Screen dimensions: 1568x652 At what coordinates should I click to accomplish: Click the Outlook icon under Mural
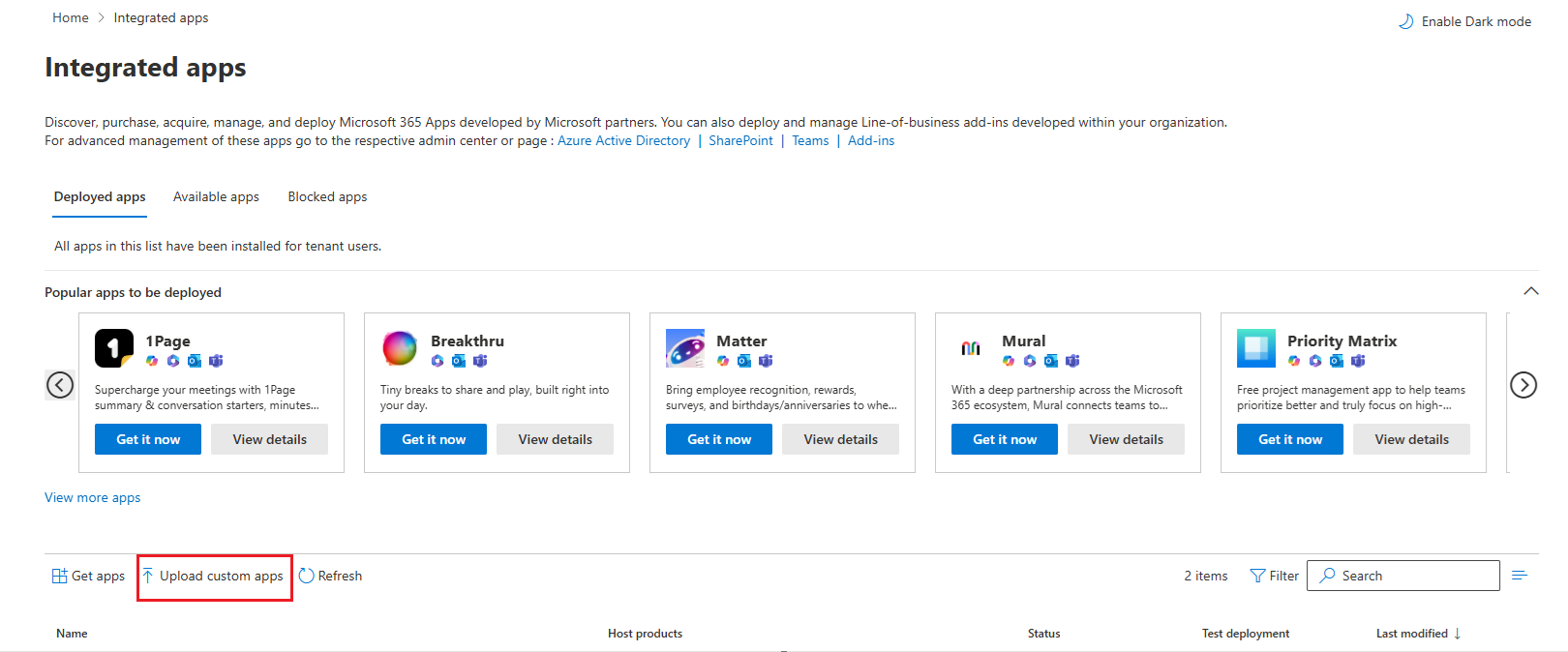click(1051, 361)
